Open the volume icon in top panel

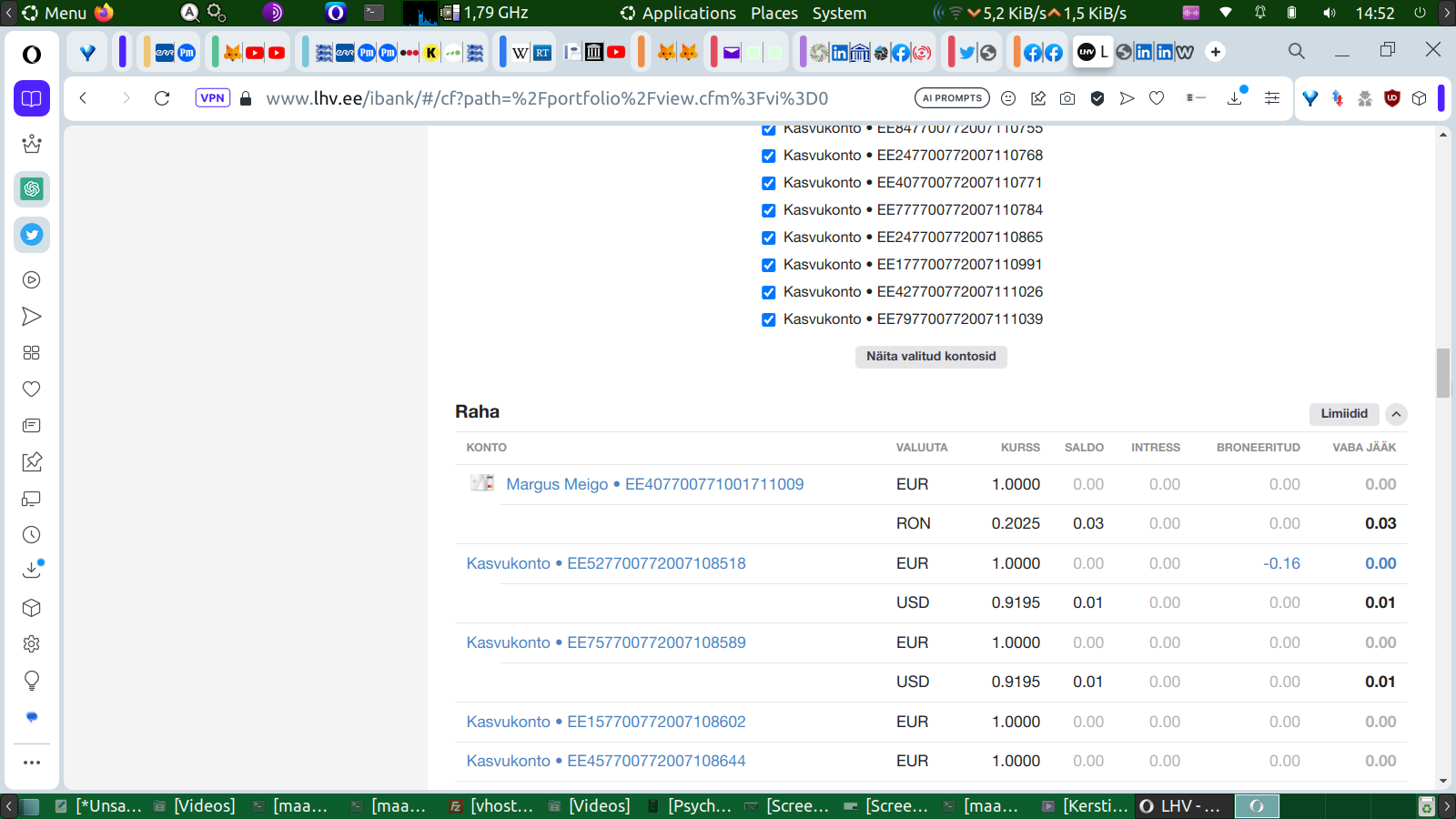click(x=1330, y=13)
